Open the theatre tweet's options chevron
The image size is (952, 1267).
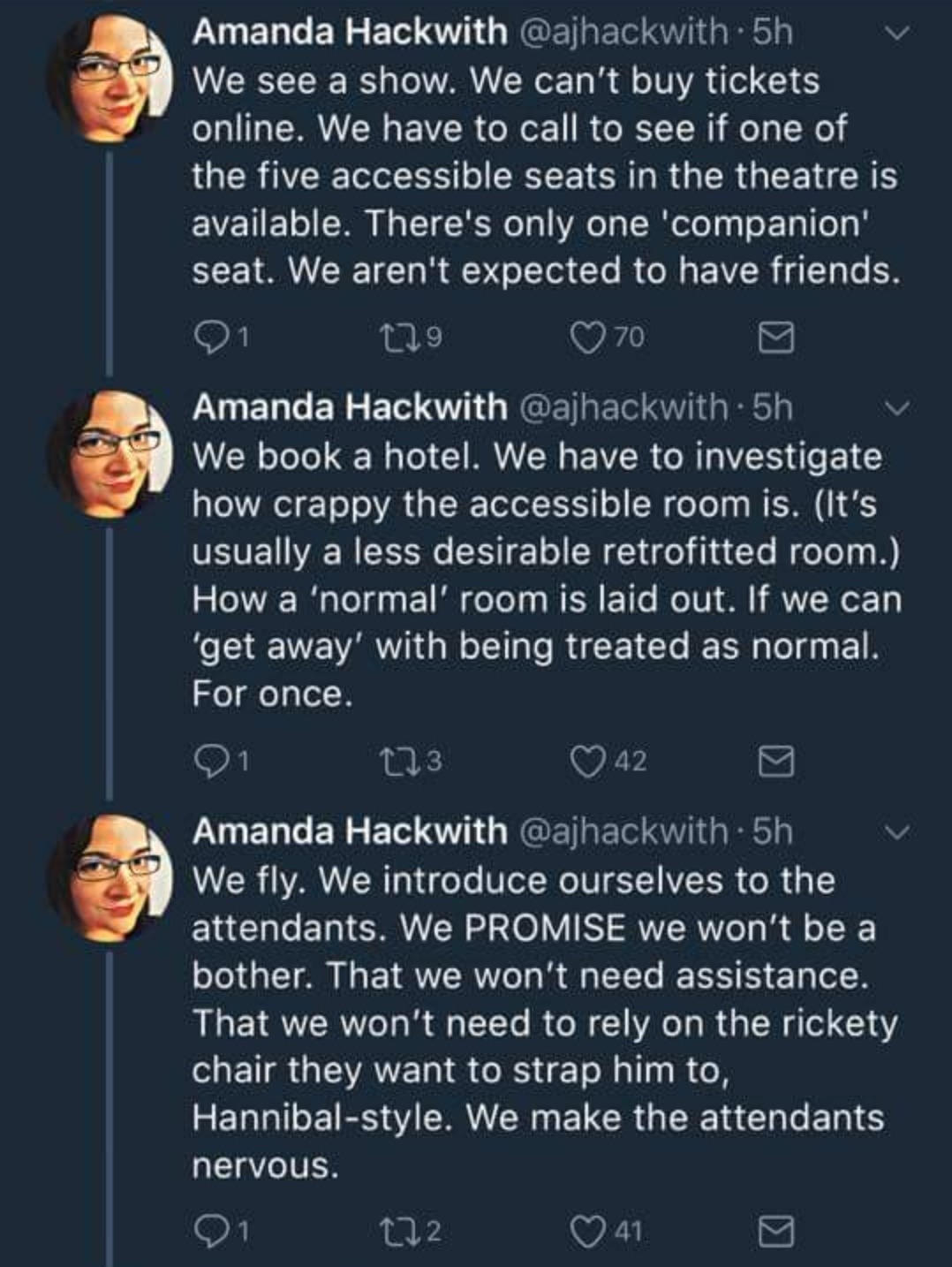[896, 34]
